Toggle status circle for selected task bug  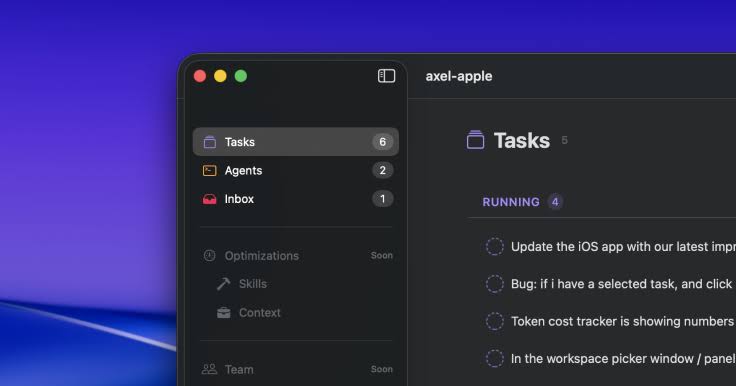click(494, 284)
